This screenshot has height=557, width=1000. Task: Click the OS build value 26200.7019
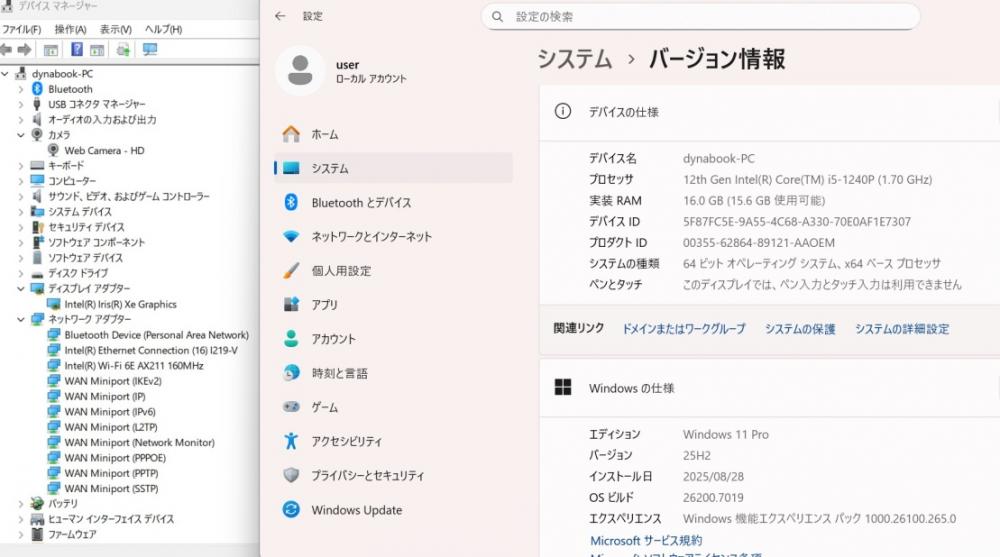tap(713, 498)
